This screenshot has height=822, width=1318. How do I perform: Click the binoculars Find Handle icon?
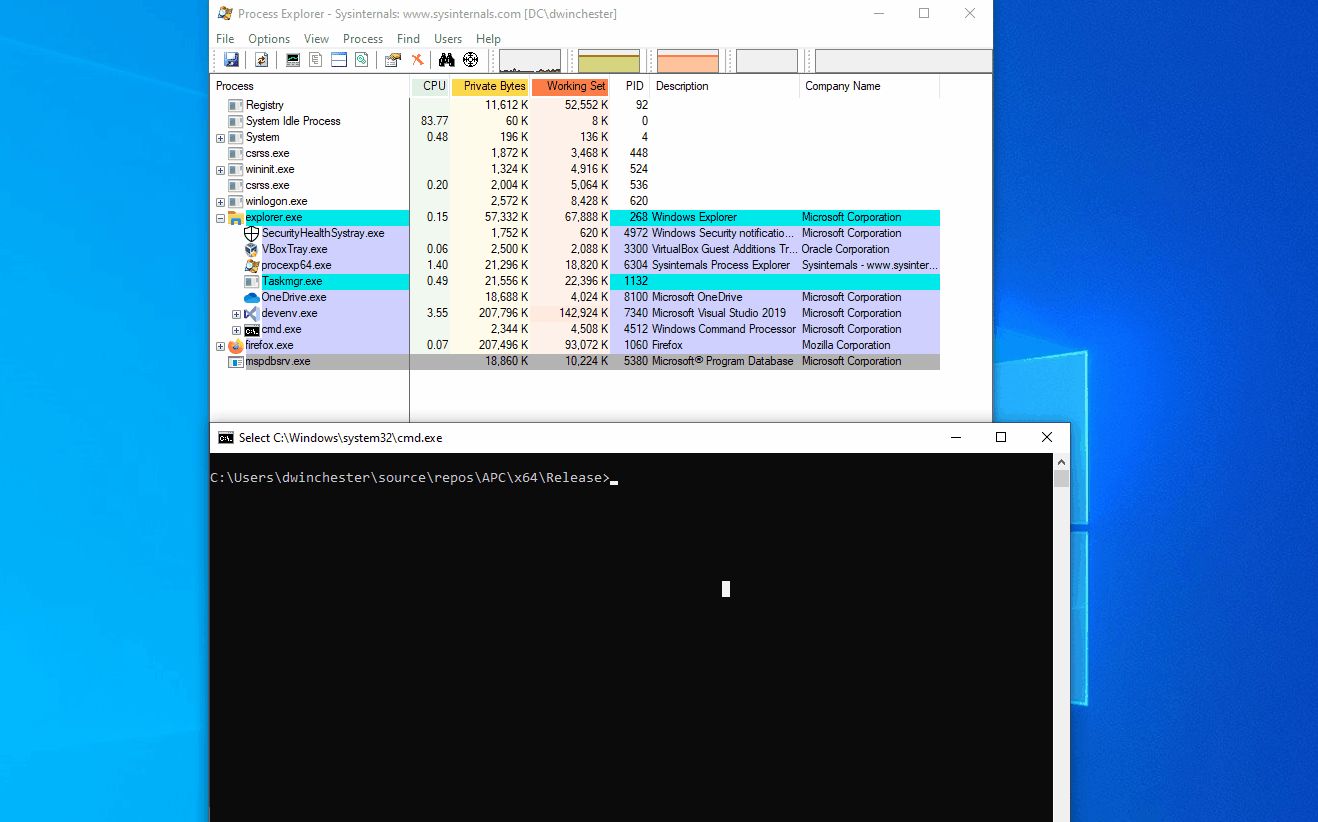[447, 60]
